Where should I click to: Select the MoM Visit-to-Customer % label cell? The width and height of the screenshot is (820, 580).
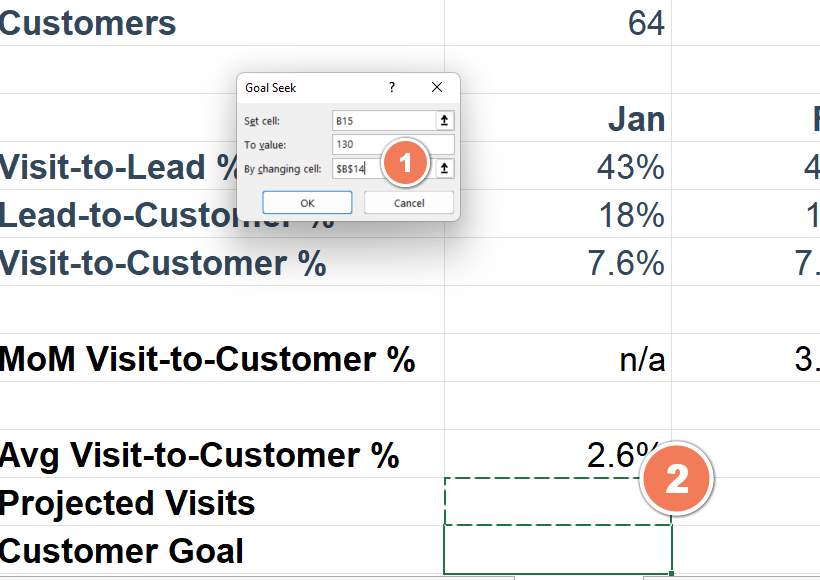222,358
